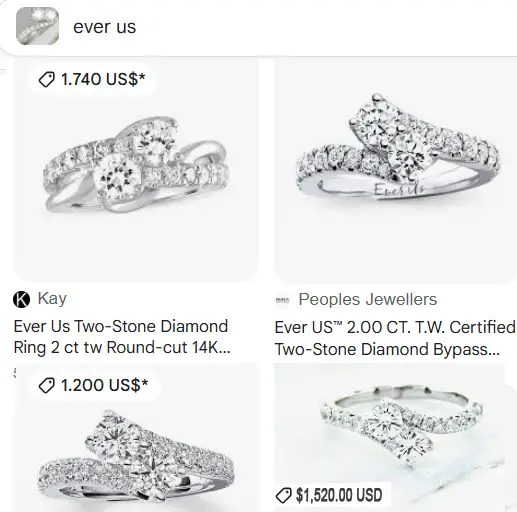The image size is (517, 512).
Task: Open 'Ever Us Two-Stone Diamond Ring 2 ct' title
Action: [x=122, y=337]
